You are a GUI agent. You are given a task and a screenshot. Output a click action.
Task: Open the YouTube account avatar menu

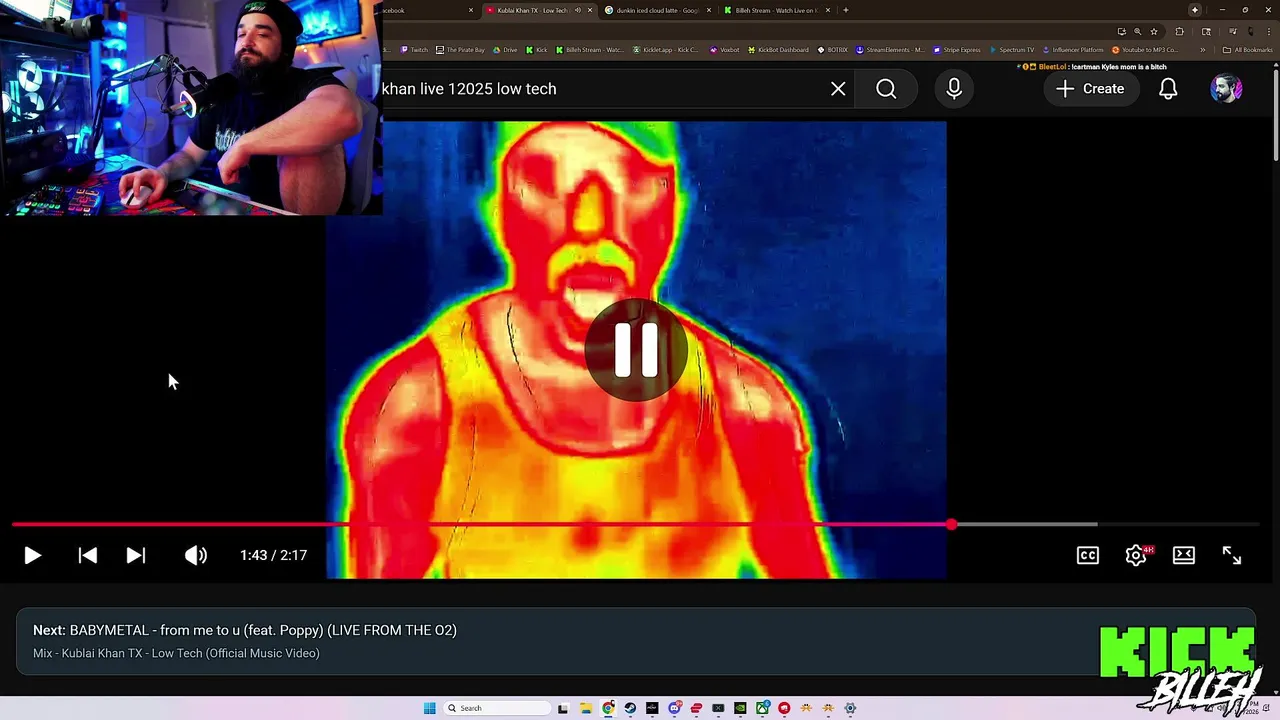point(1226,89)
